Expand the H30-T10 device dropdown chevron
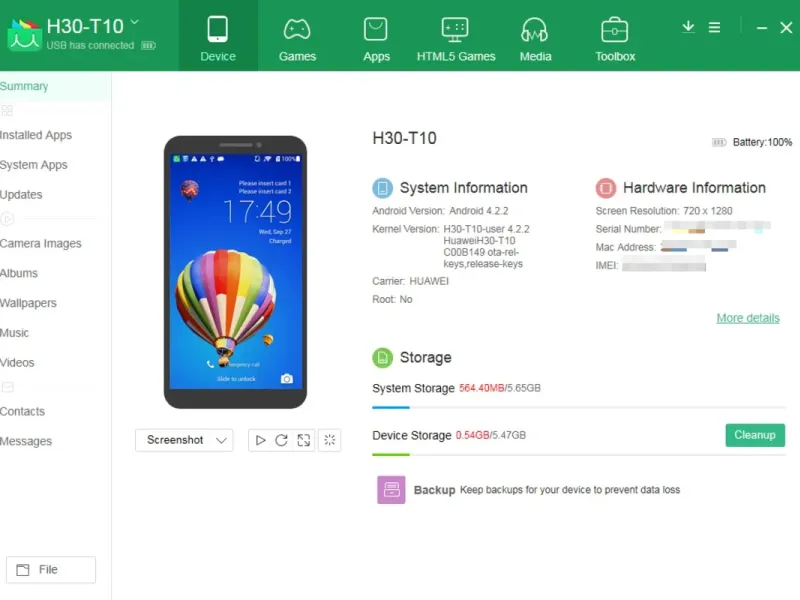The height and width of the screenshot is (600, 800). [135, 22]
